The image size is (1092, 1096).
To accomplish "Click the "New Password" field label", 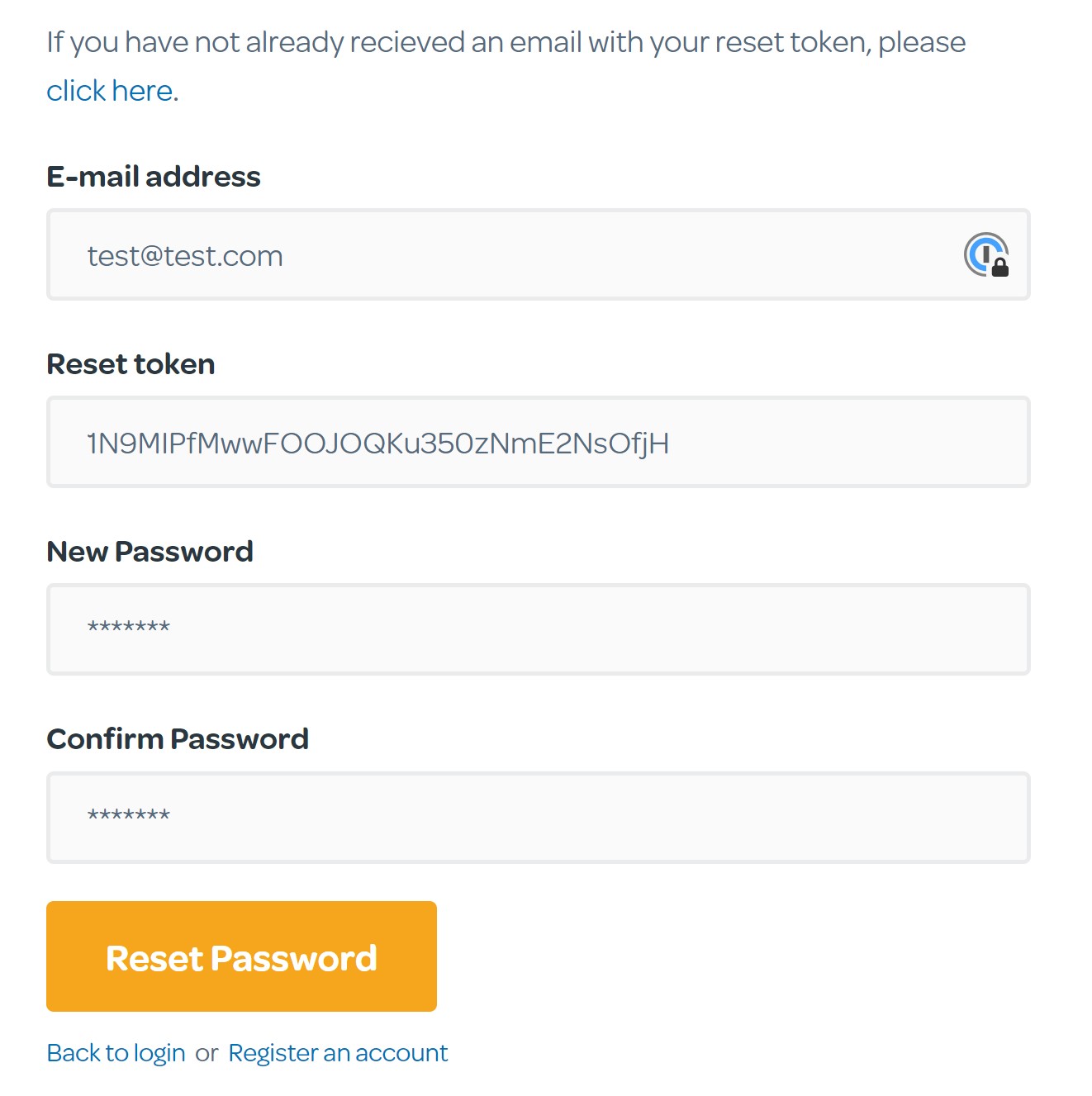I will point(150,552).
